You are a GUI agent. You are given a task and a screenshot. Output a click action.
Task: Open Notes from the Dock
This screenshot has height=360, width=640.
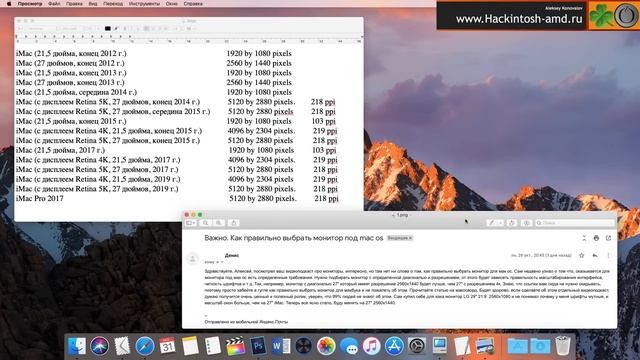click(x=190, y=346)
